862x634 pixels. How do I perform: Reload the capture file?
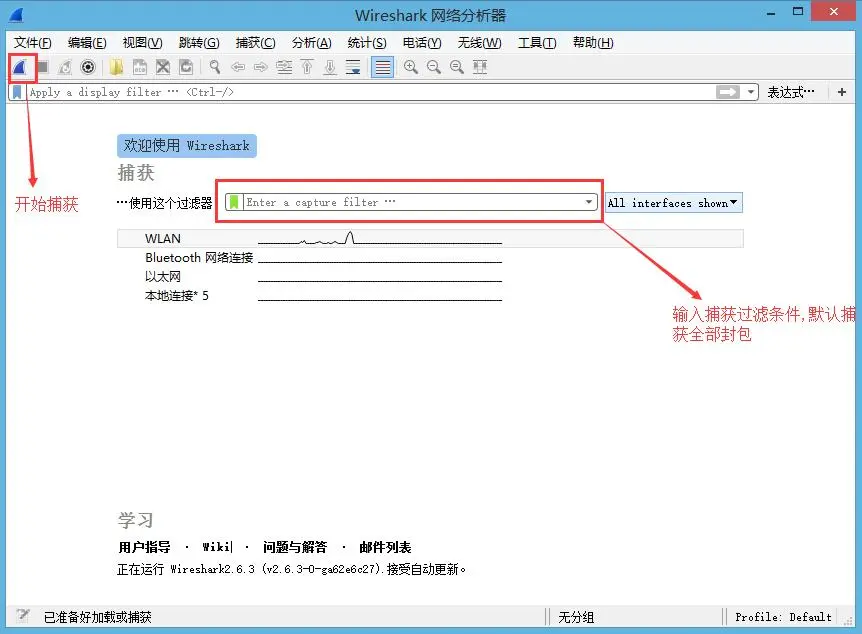186,67
